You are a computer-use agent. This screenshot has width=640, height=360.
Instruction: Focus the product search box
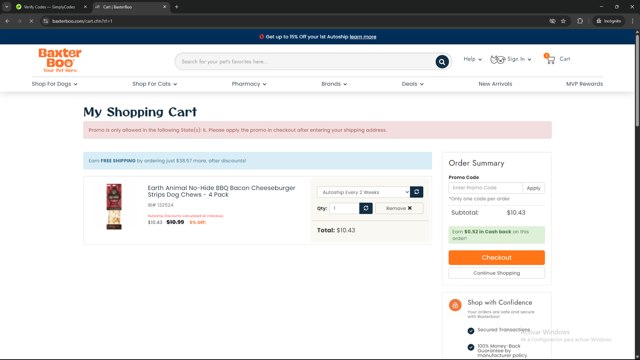point(305,62)
